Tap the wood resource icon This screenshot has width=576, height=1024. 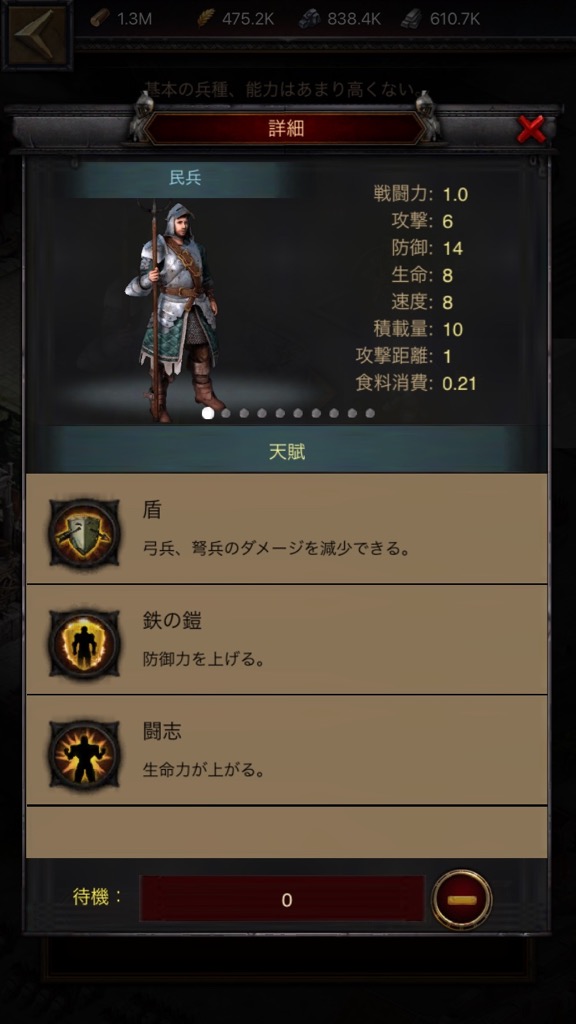coord(100,18)
